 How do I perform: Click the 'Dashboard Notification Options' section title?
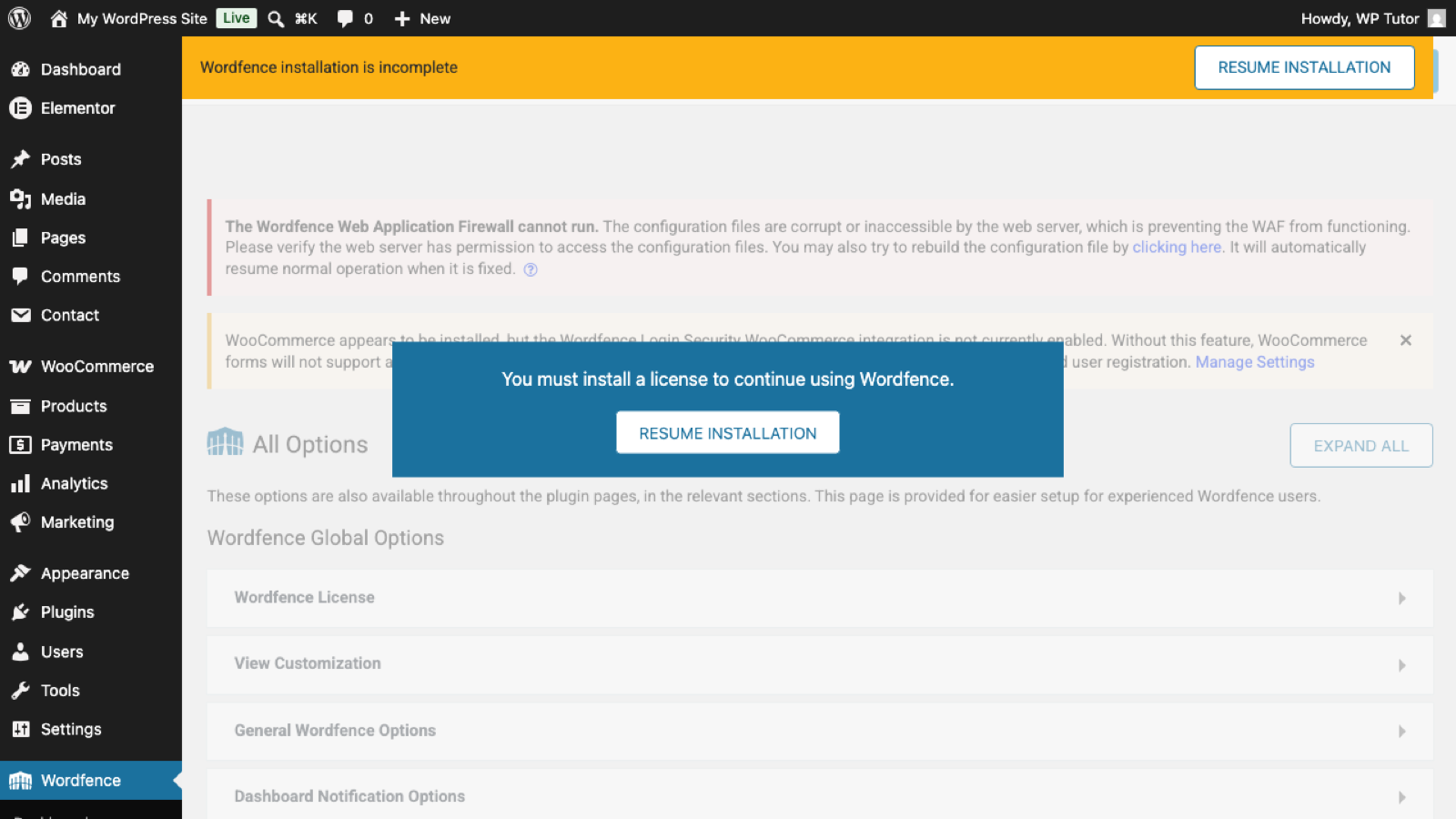[x=349, y=796]
